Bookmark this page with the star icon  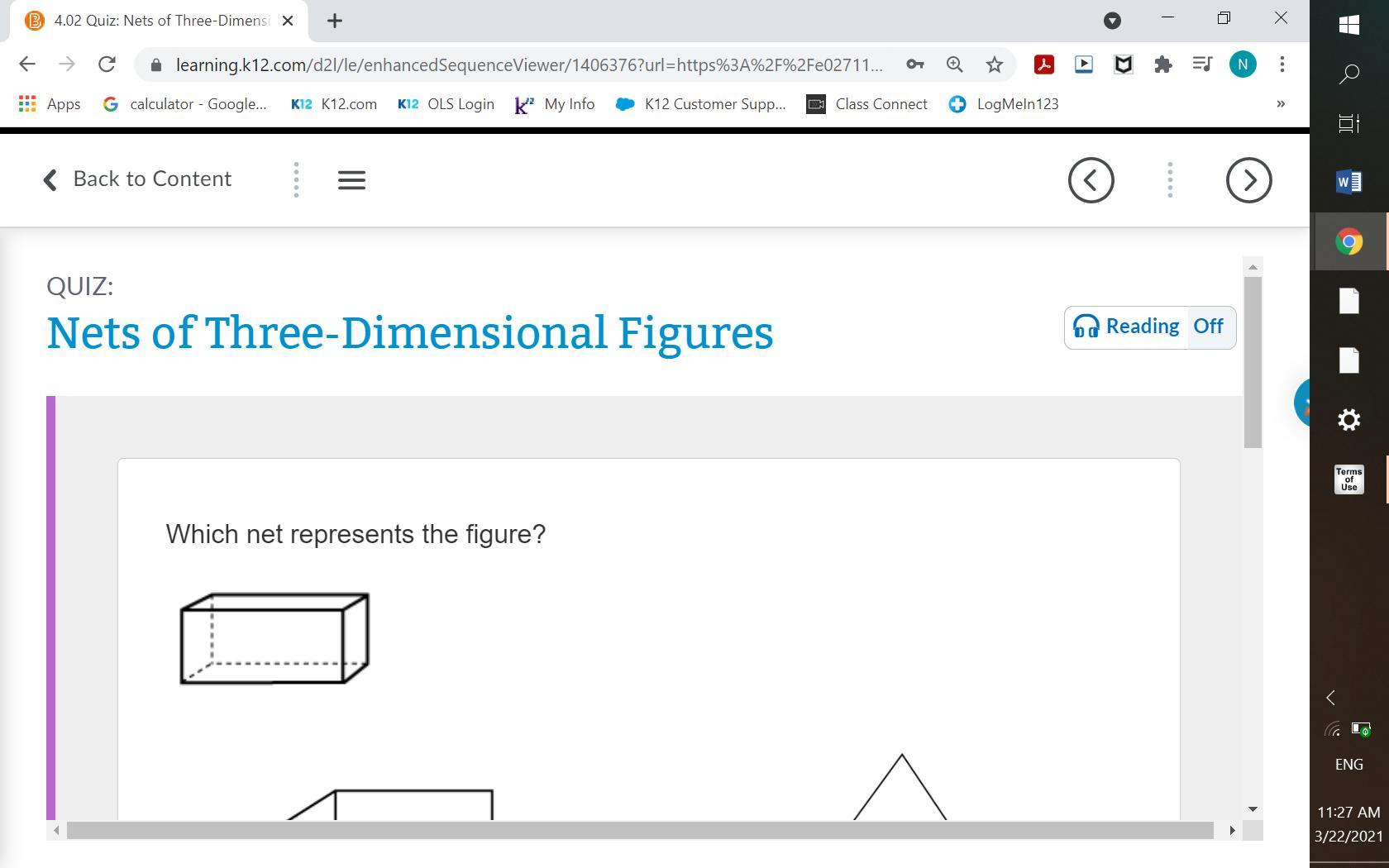click(x=995, y=64)
